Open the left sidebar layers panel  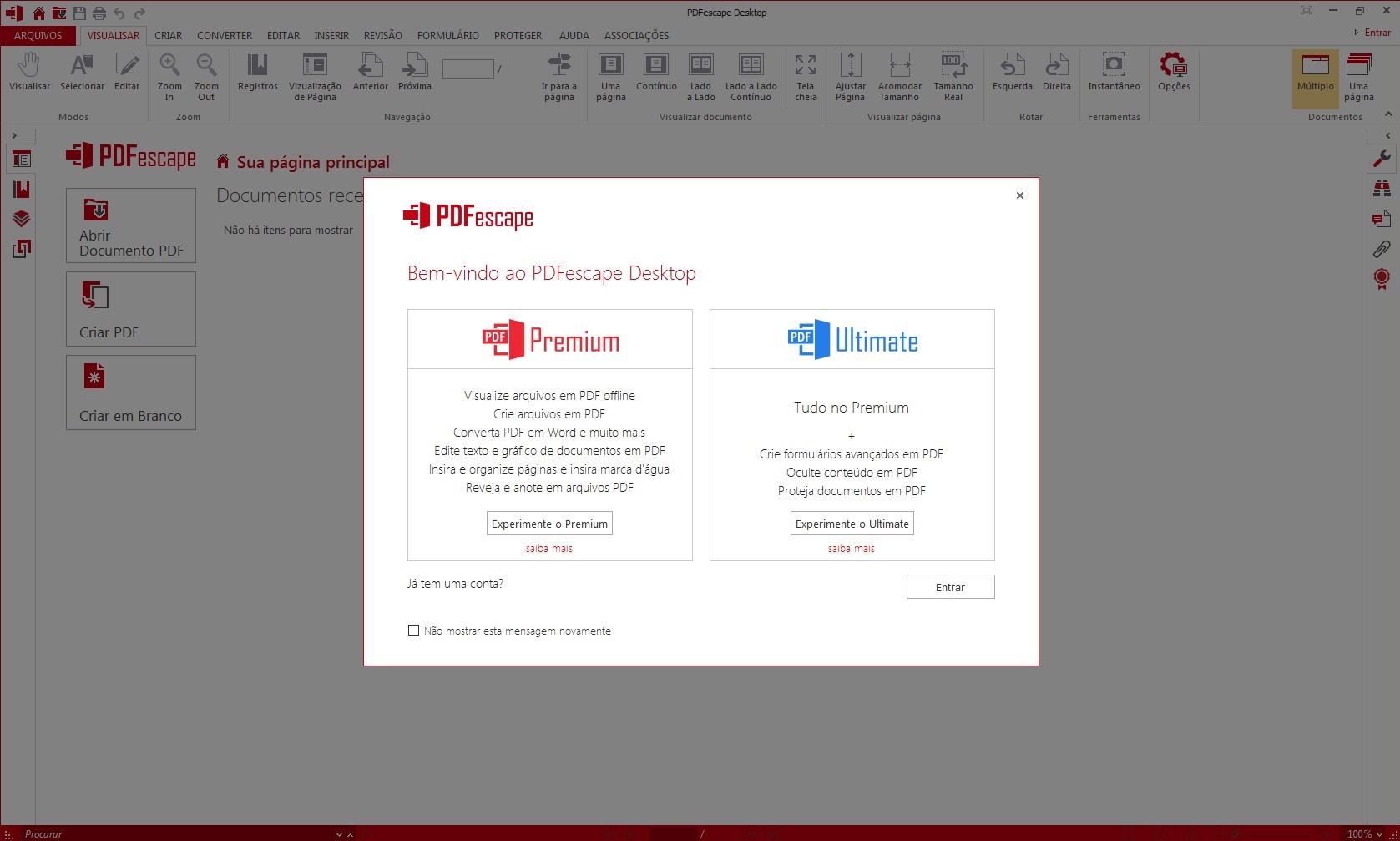22,219
